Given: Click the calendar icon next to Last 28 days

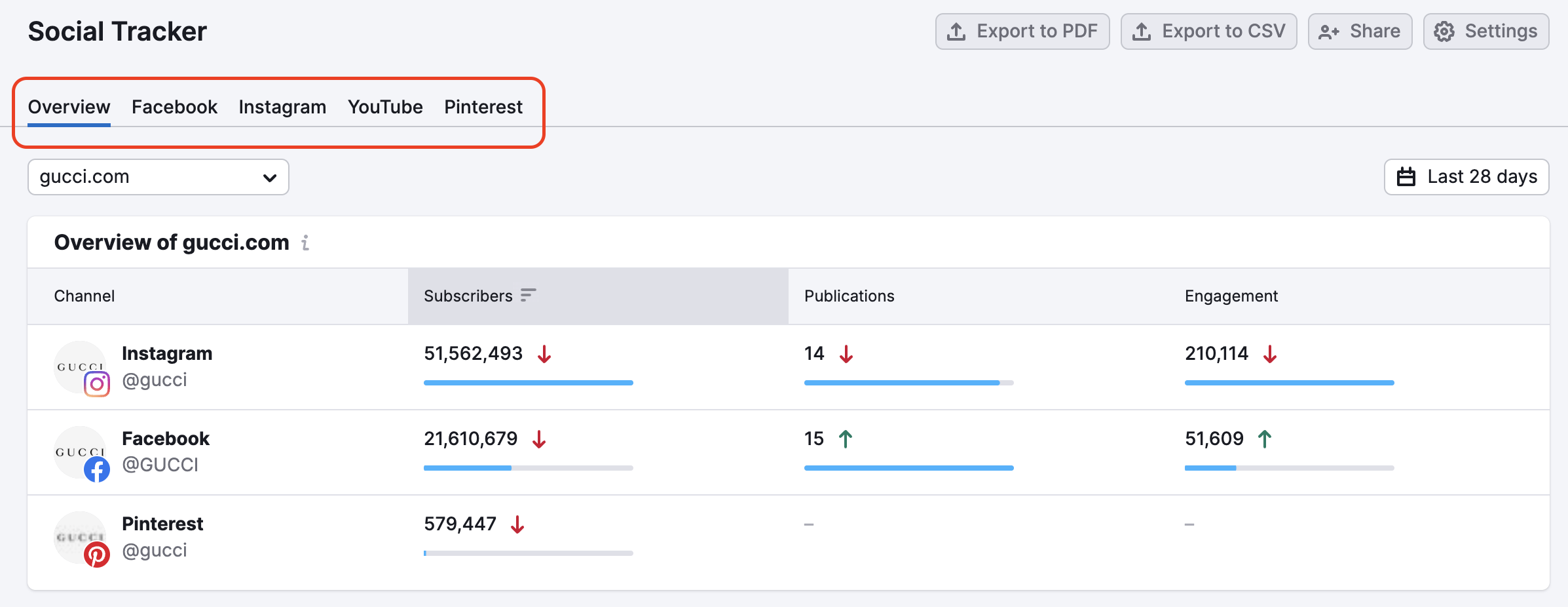Looking at the screenshot, I should click(x=1407, y=176).
